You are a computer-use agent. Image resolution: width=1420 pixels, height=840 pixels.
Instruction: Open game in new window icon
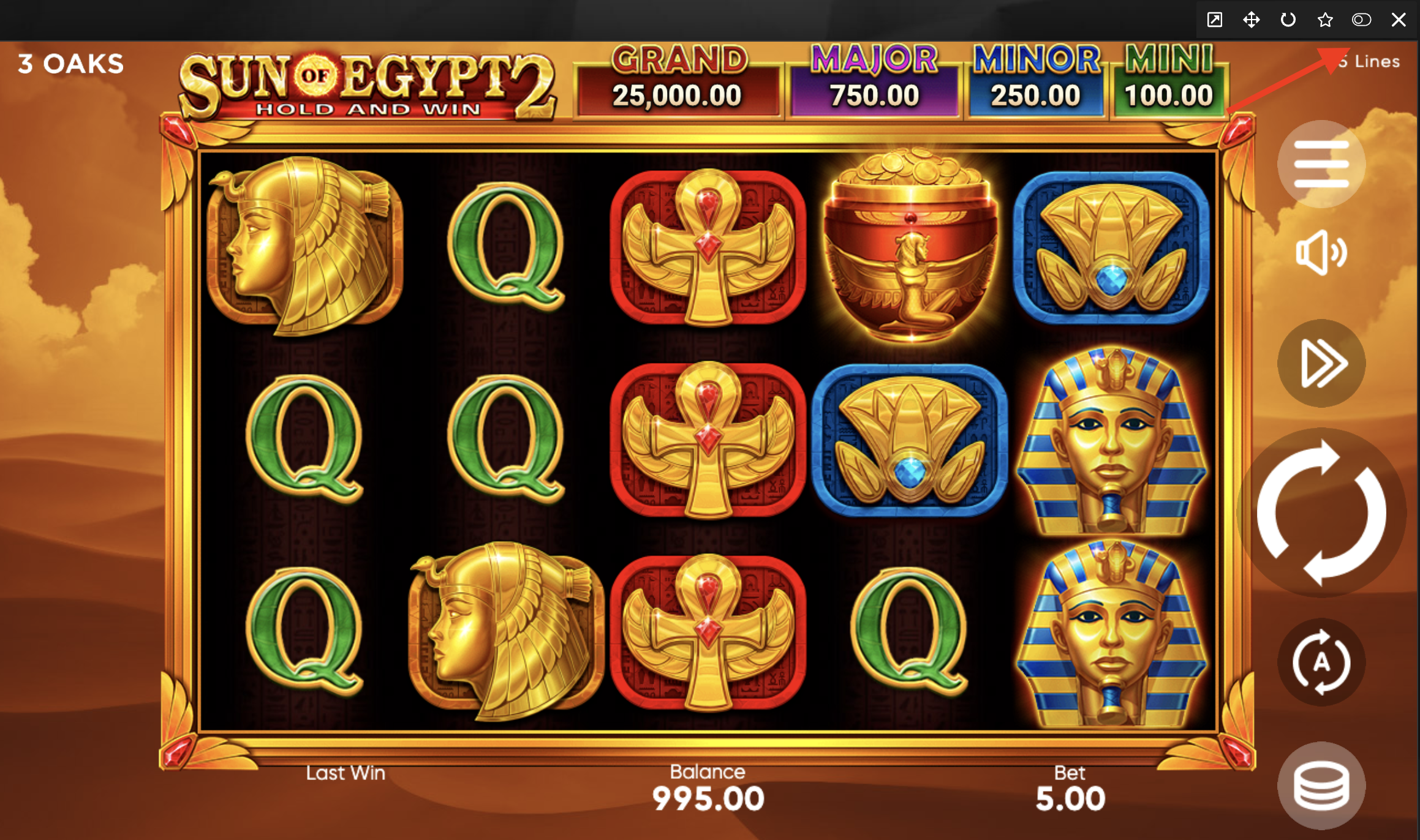[x=1214, y=20]
